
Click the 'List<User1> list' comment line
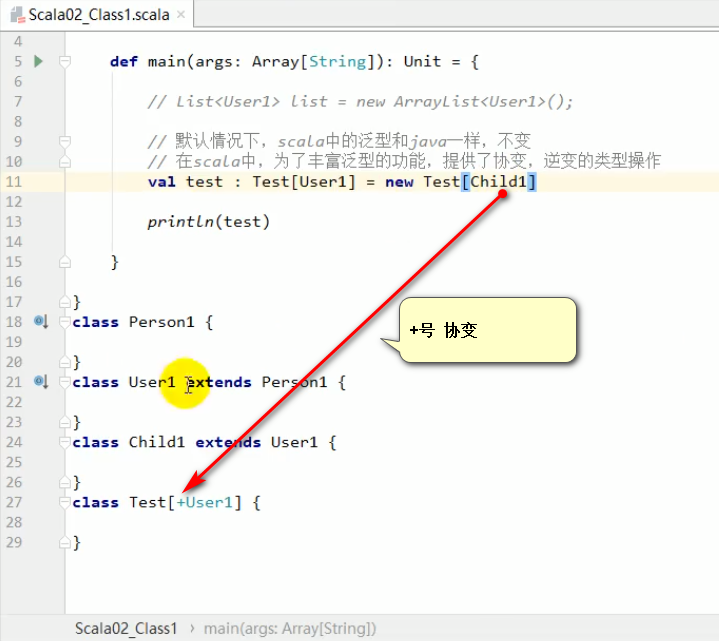pyautogui.click(x=360, y=101)
